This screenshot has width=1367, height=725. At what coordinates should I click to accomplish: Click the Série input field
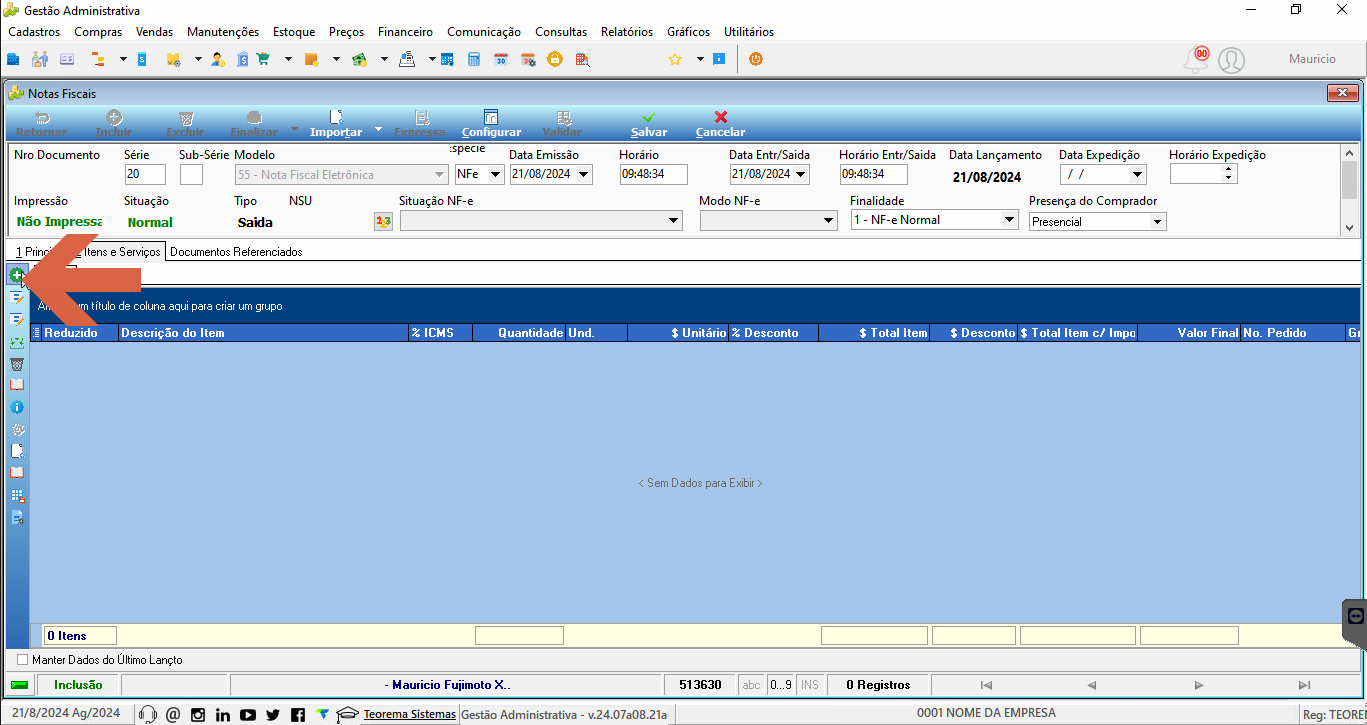click(x=145, y=174)
